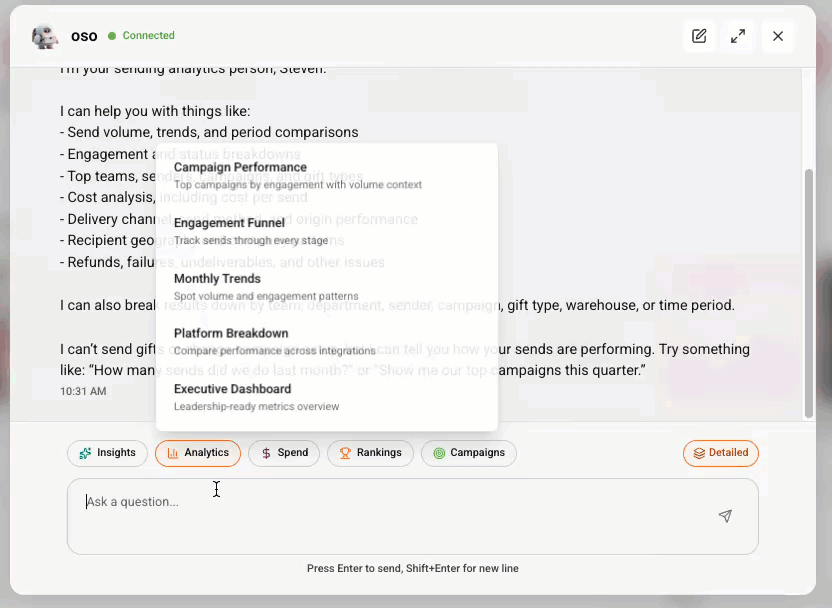Click the Press Enter to send hint
Viewport: 832px width, 608px height.
pyautogui.click(x=413, y=568)
